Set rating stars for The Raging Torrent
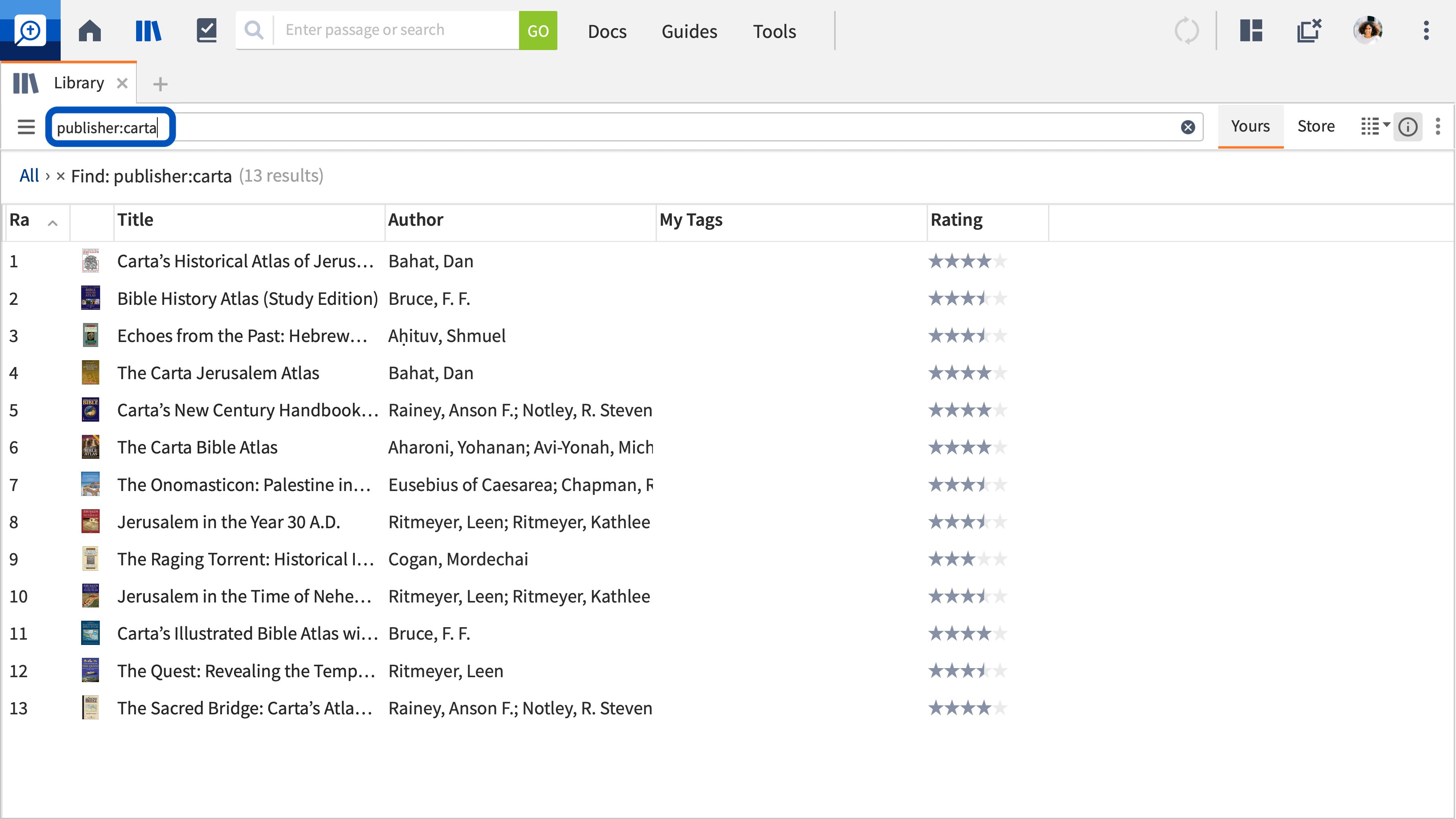 [x=967, y=560]
